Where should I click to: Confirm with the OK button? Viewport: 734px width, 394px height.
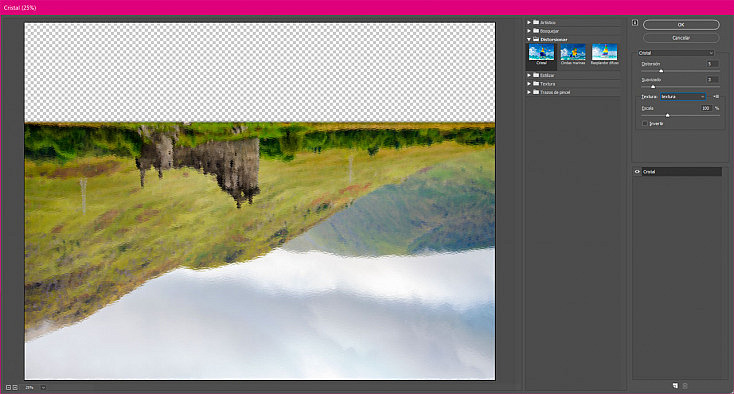[x=681, y=24]
